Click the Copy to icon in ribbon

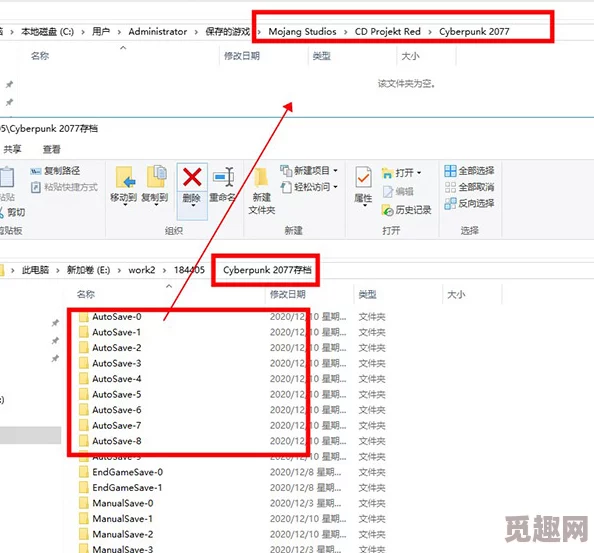156,177
